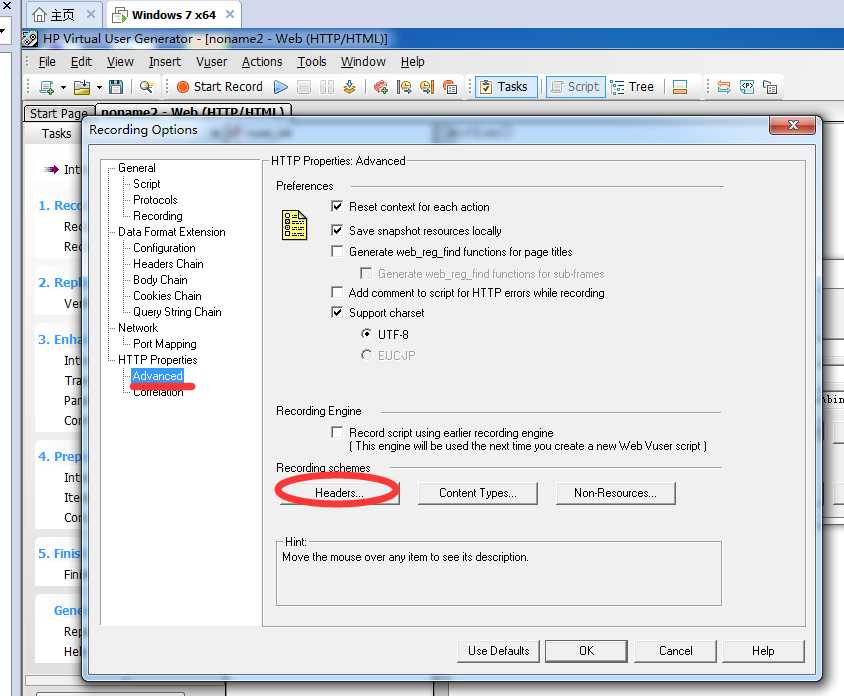Click the orange arrows icon right of Tree
This screenshot has height=696, width=844.
pyautogui.click(x=724, y=87)
